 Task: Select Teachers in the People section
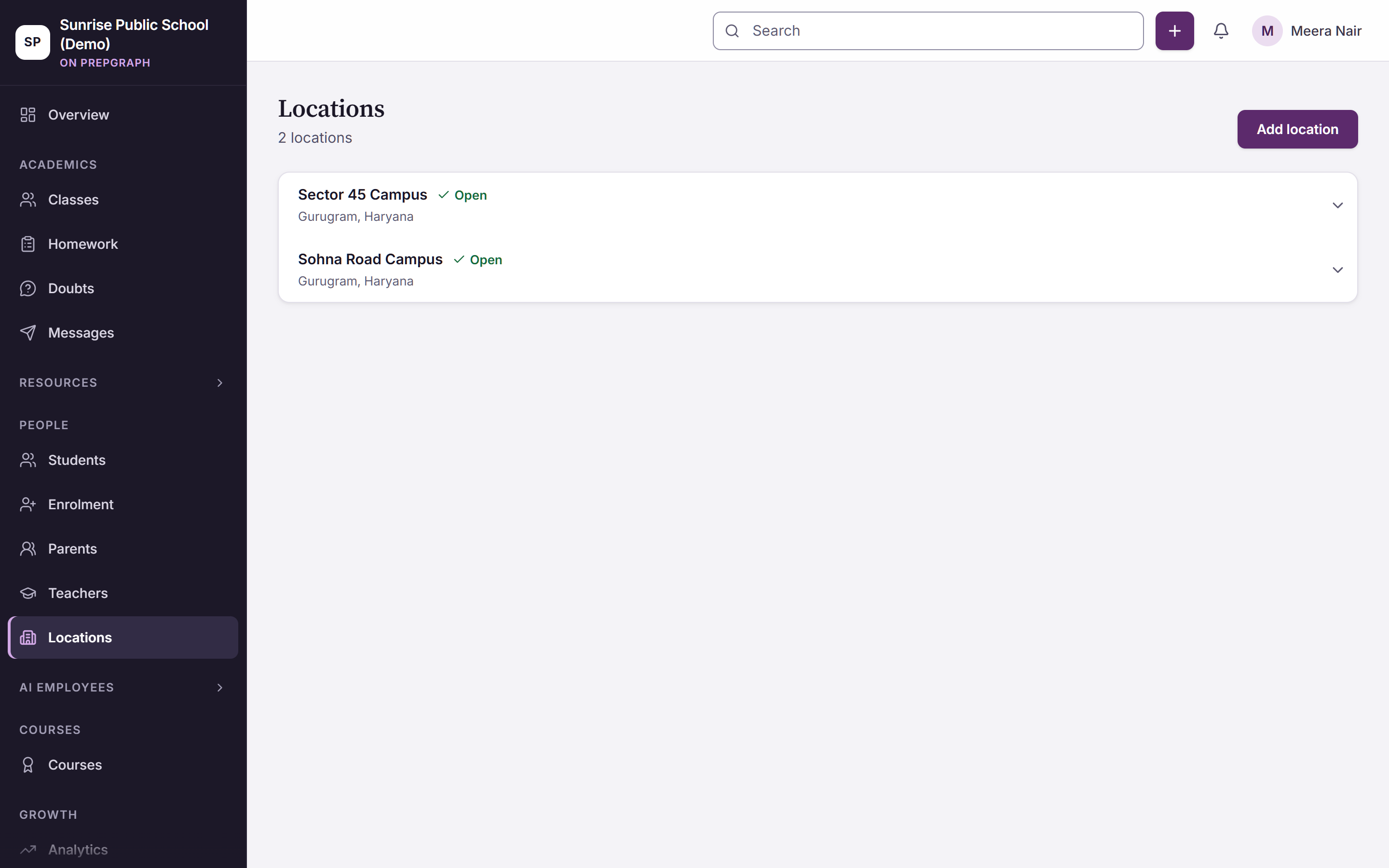tap(123, 593)
